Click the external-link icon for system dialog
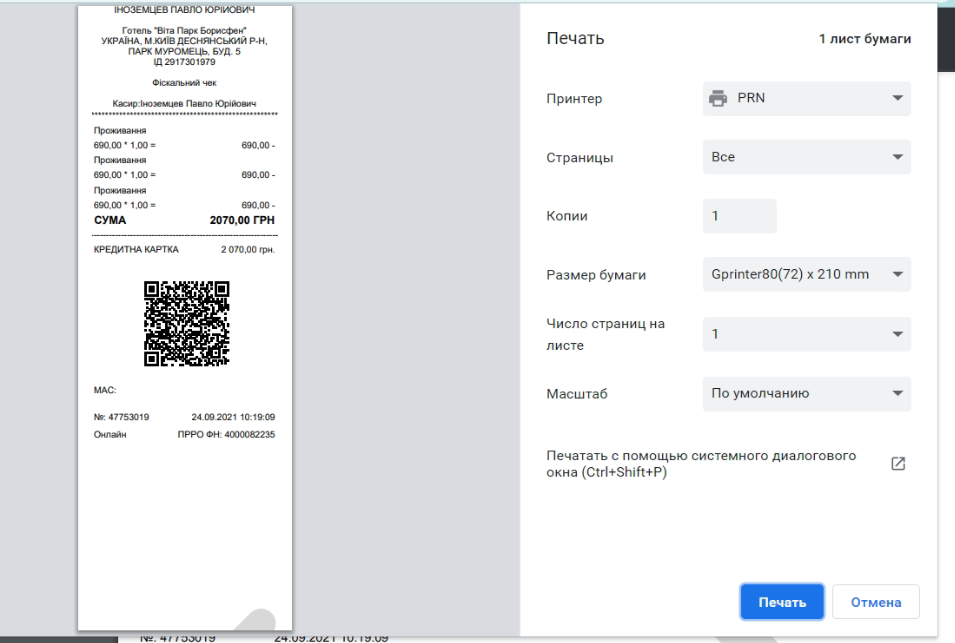Viewport: 955px width, 643px height. 897,464
